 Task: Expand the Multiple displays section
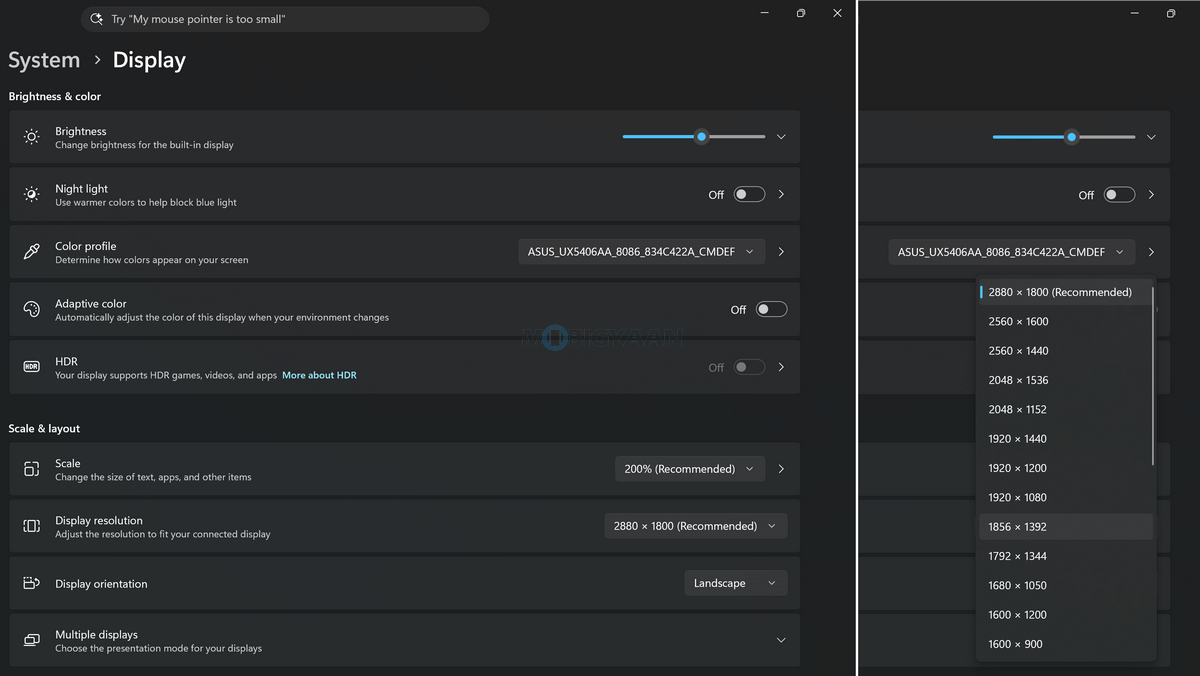click(x=781, y=640)
